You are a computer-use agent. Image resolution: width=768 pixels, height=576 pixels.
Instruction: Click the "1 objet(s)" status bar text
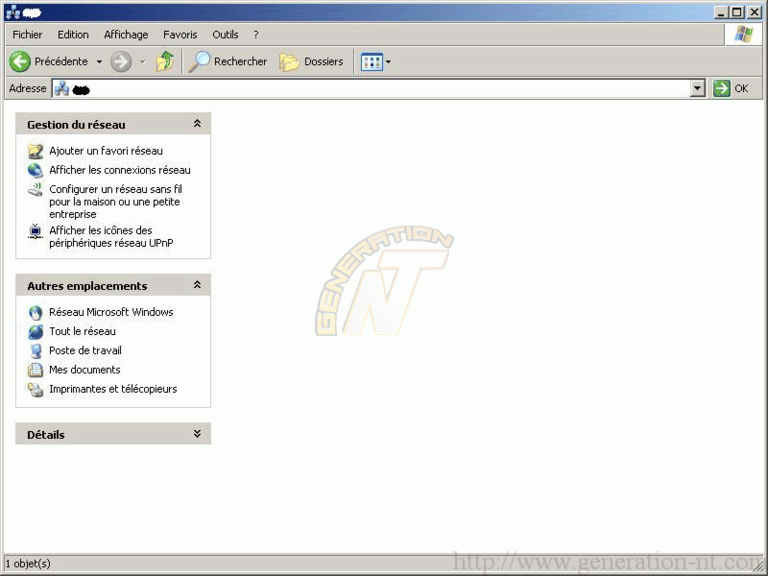click(x=28, y=564)
